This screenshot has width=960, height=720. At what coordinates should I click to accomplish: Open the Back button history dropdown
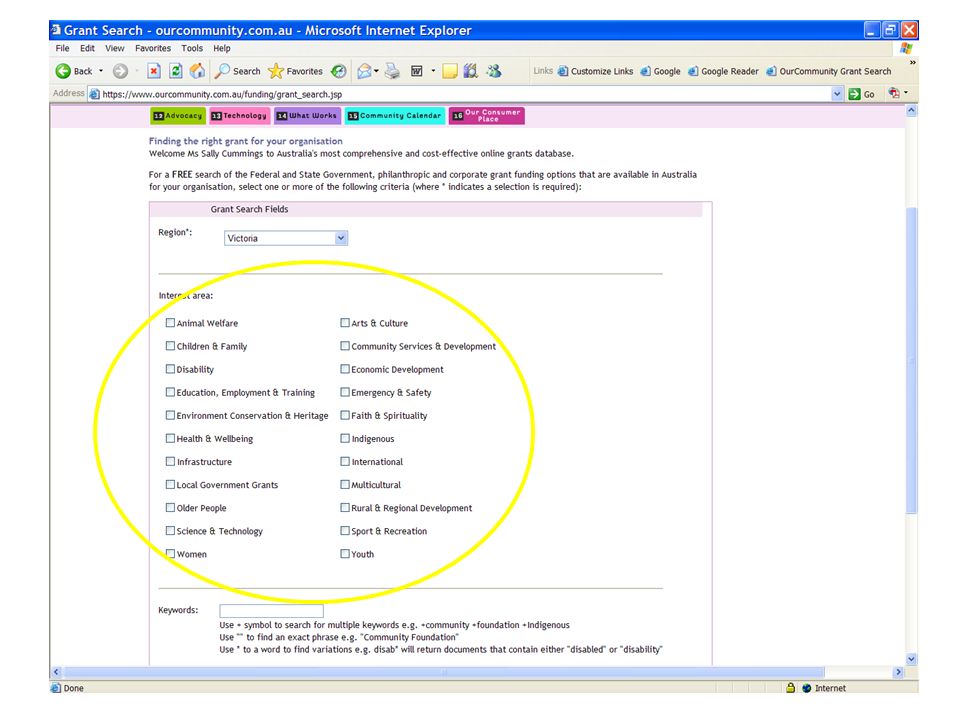pos(101,71)
